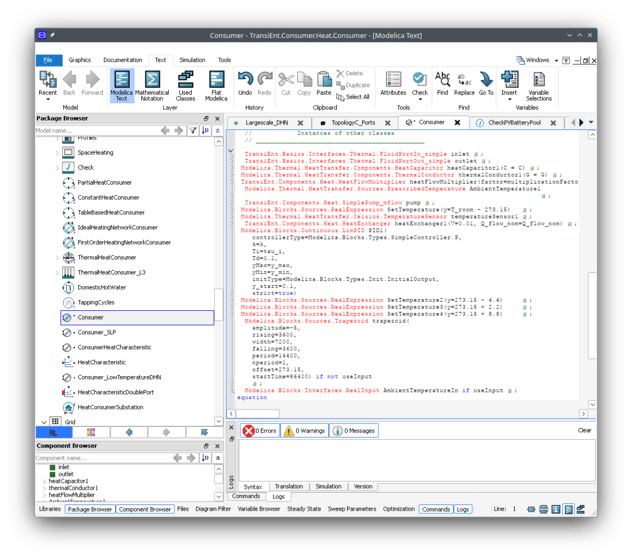Open the Attributes dialog
Image resolution: width=632 pixels, height=558 pixels.
[394, 84]
